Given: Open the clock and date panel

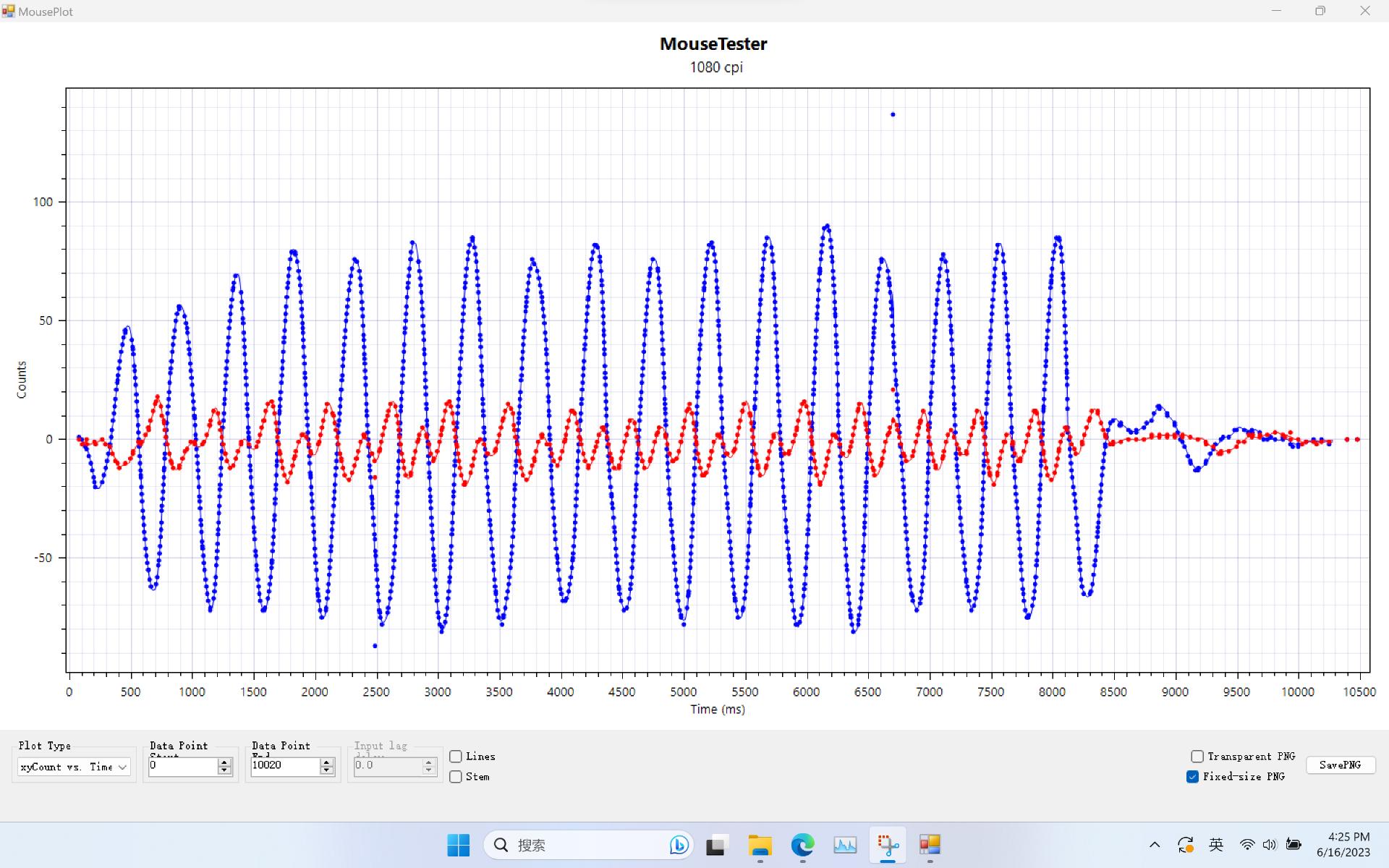Looking at the screenshot, I should tap(1343, 845).
